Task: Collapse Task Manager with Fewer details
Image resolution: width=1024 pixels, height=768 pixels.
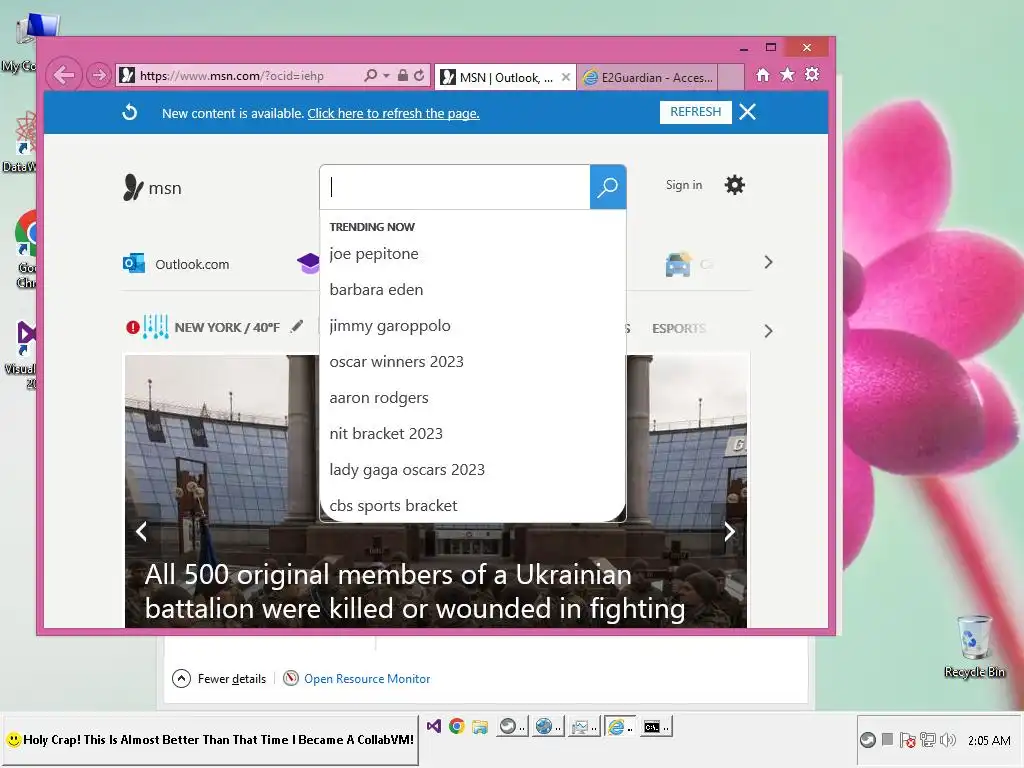Action: tap(219, 679)
